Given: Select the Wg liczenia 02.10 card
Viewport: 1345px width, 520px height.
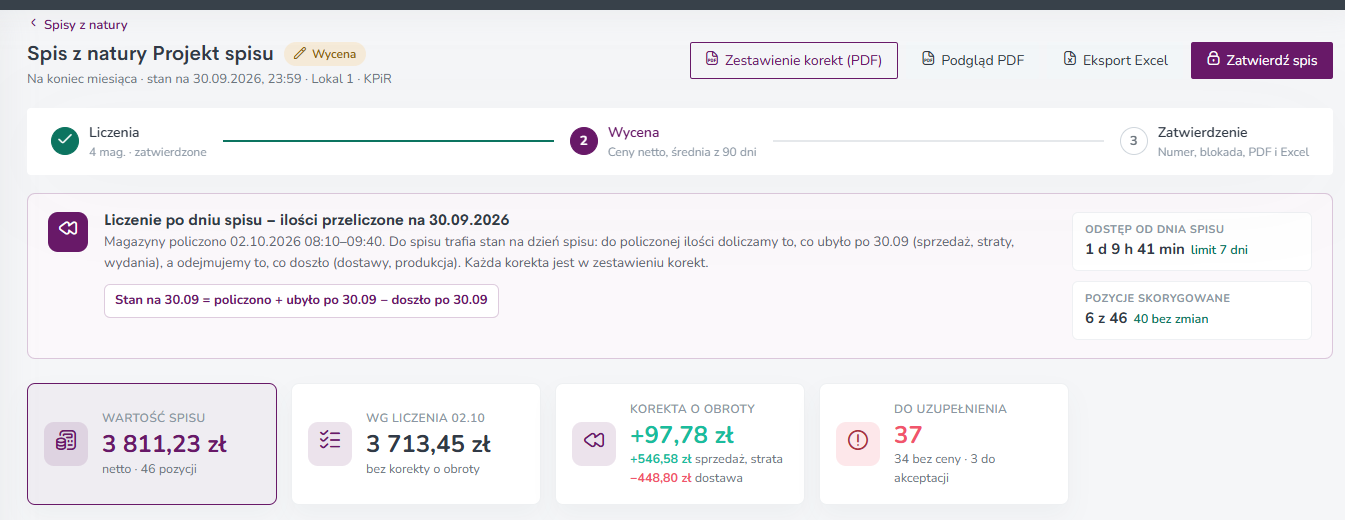Looking at the screenshot, I should pyautogui.click(x=415, y=444).
